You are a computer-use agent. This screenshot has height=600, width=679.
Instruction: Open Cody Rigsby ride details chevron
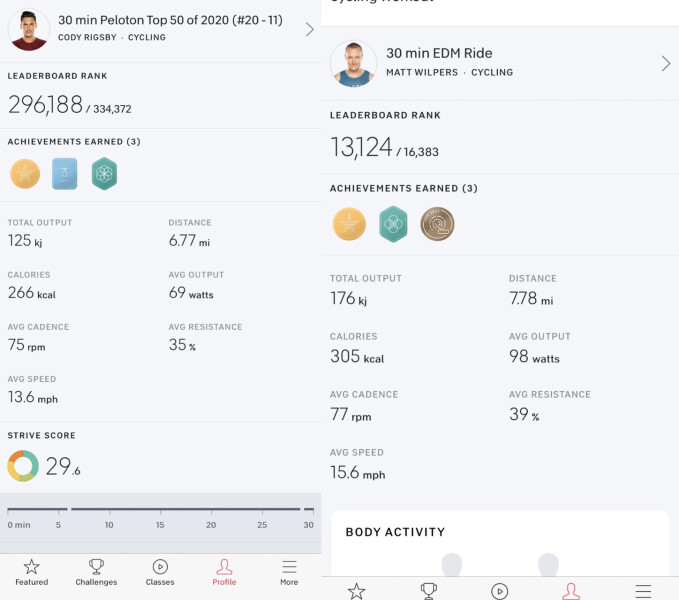(309, 29)
